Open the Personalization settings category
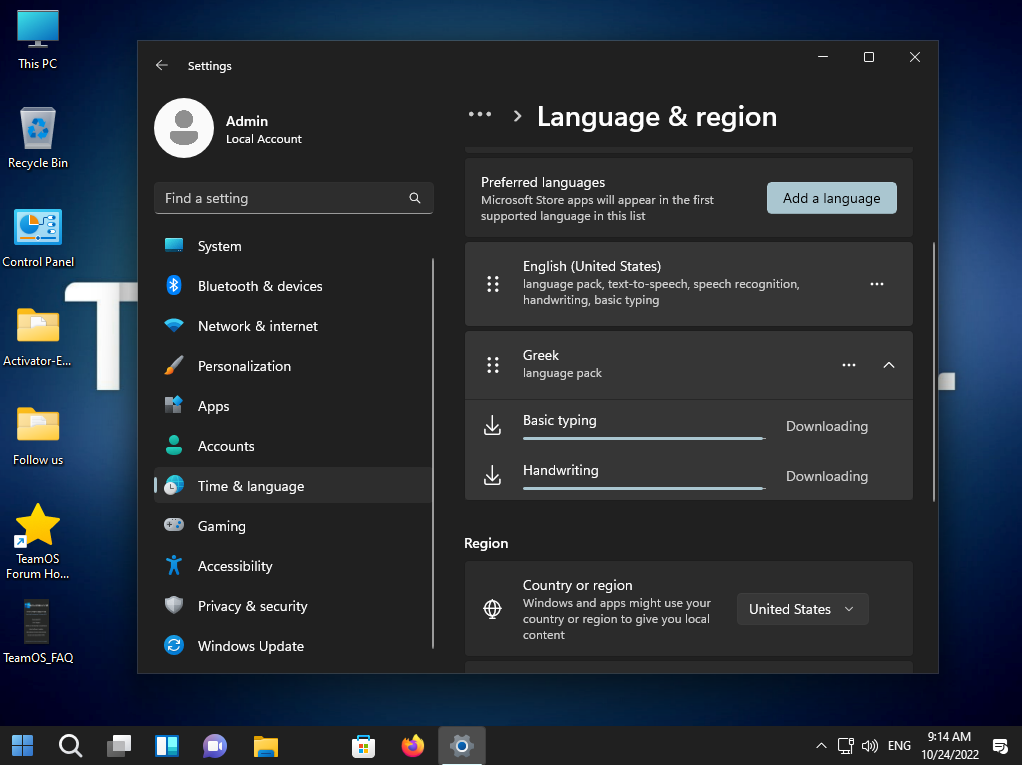 coord(244,366)
